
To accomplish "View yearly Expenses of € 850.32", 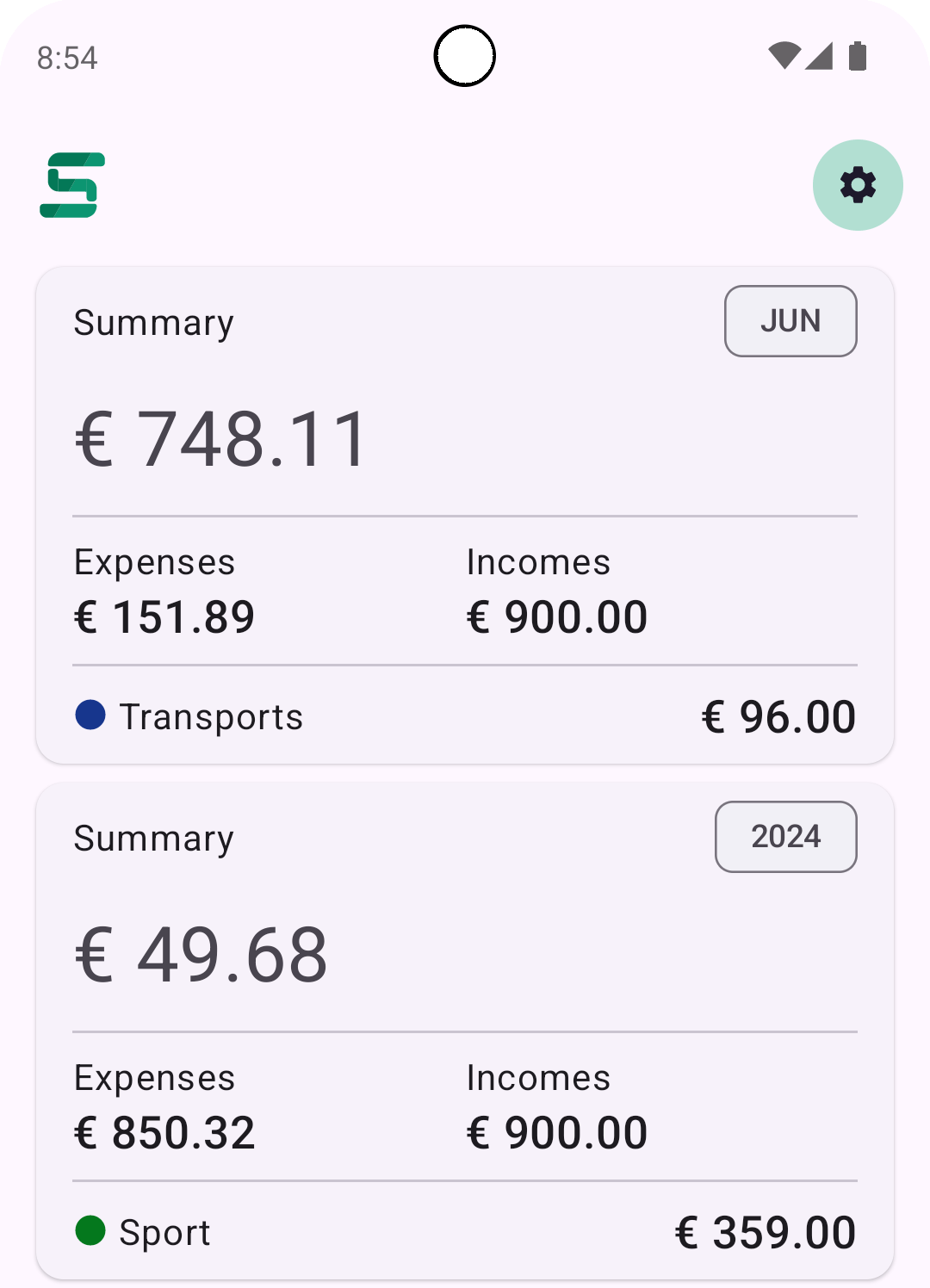I will coord(164,1132).
